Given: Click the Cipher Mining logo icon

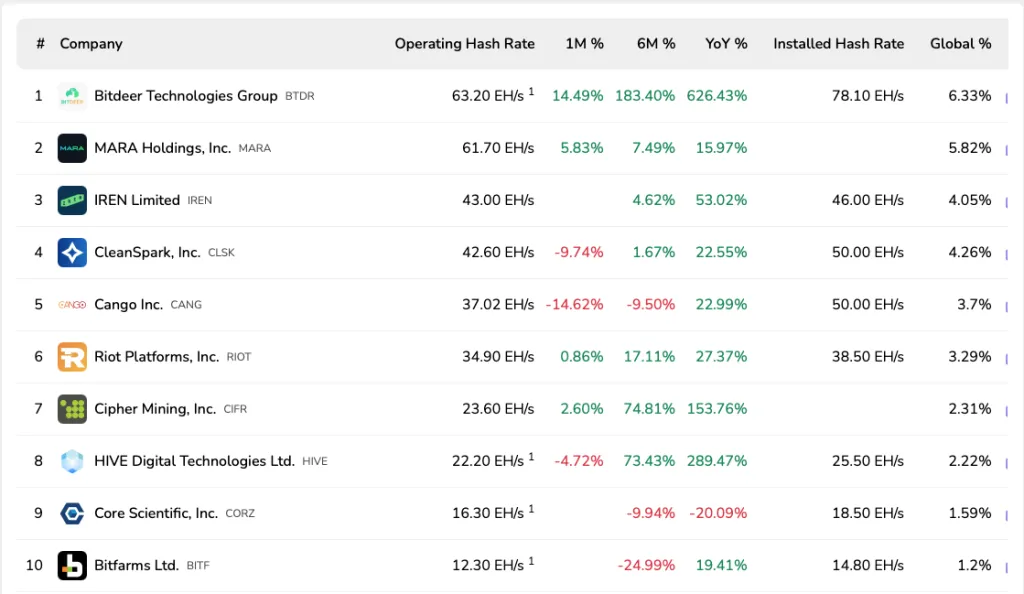Looking at the screenshot, I should [72, 409].
